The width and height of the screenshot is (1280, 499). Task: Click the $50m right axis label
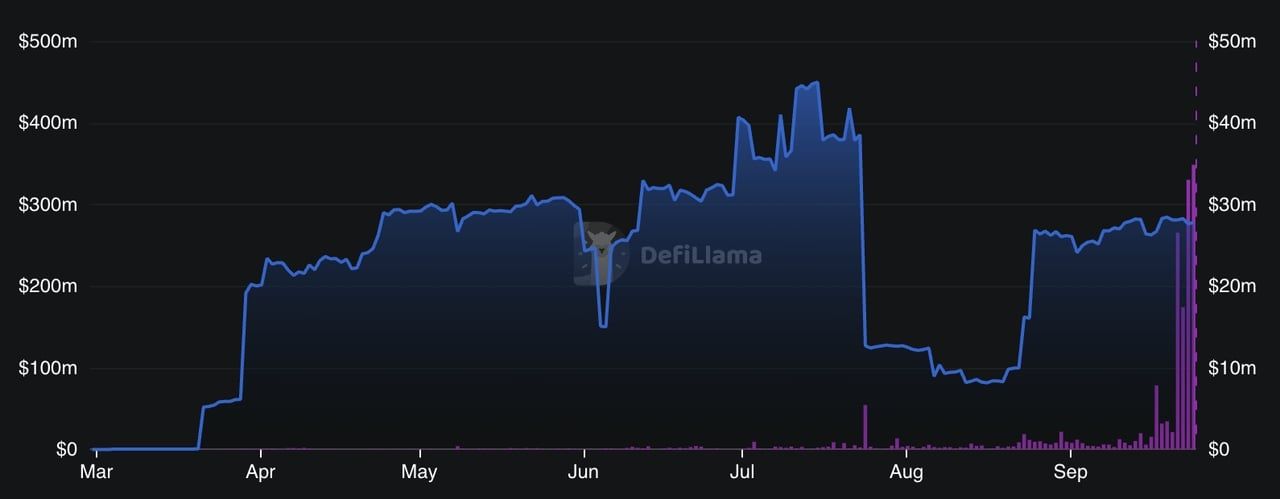[1231, 42]
